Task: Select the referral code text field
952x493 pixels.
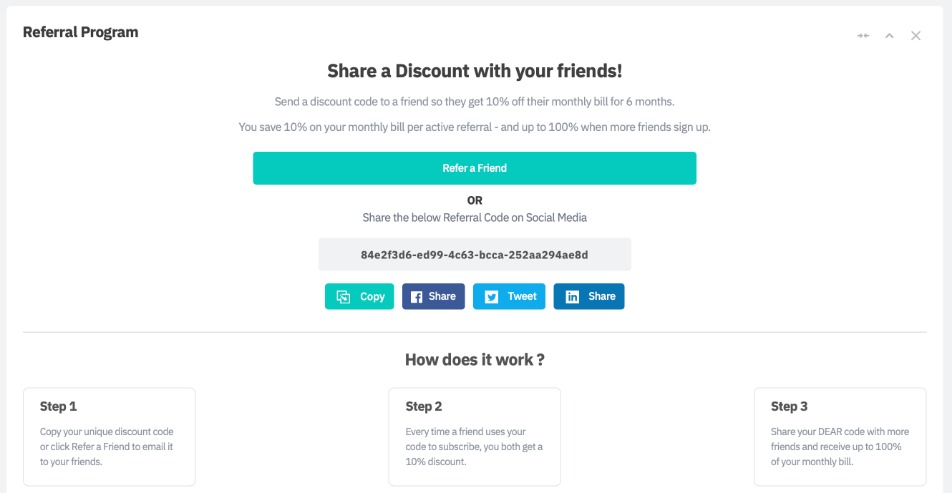Action: [x=474, y=255]
